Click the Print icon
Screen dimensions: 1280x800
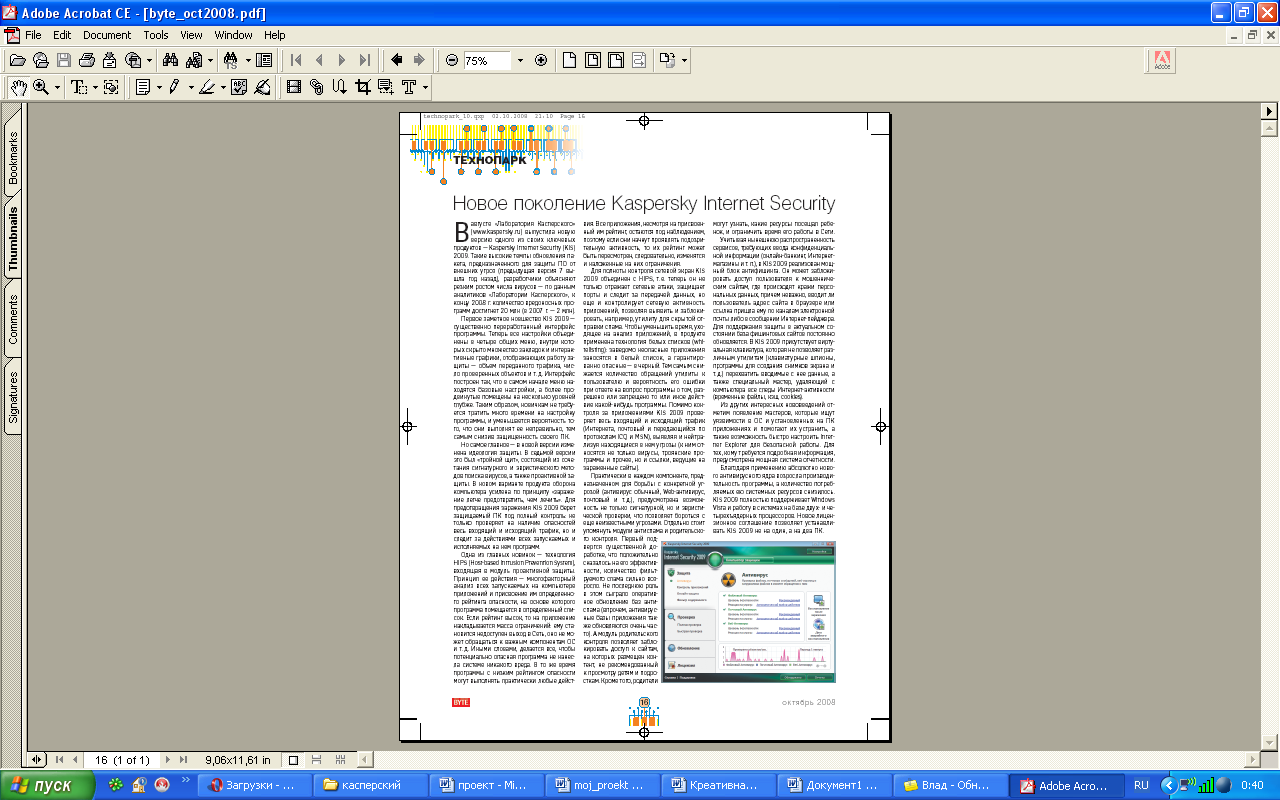(x=85, y=60)
